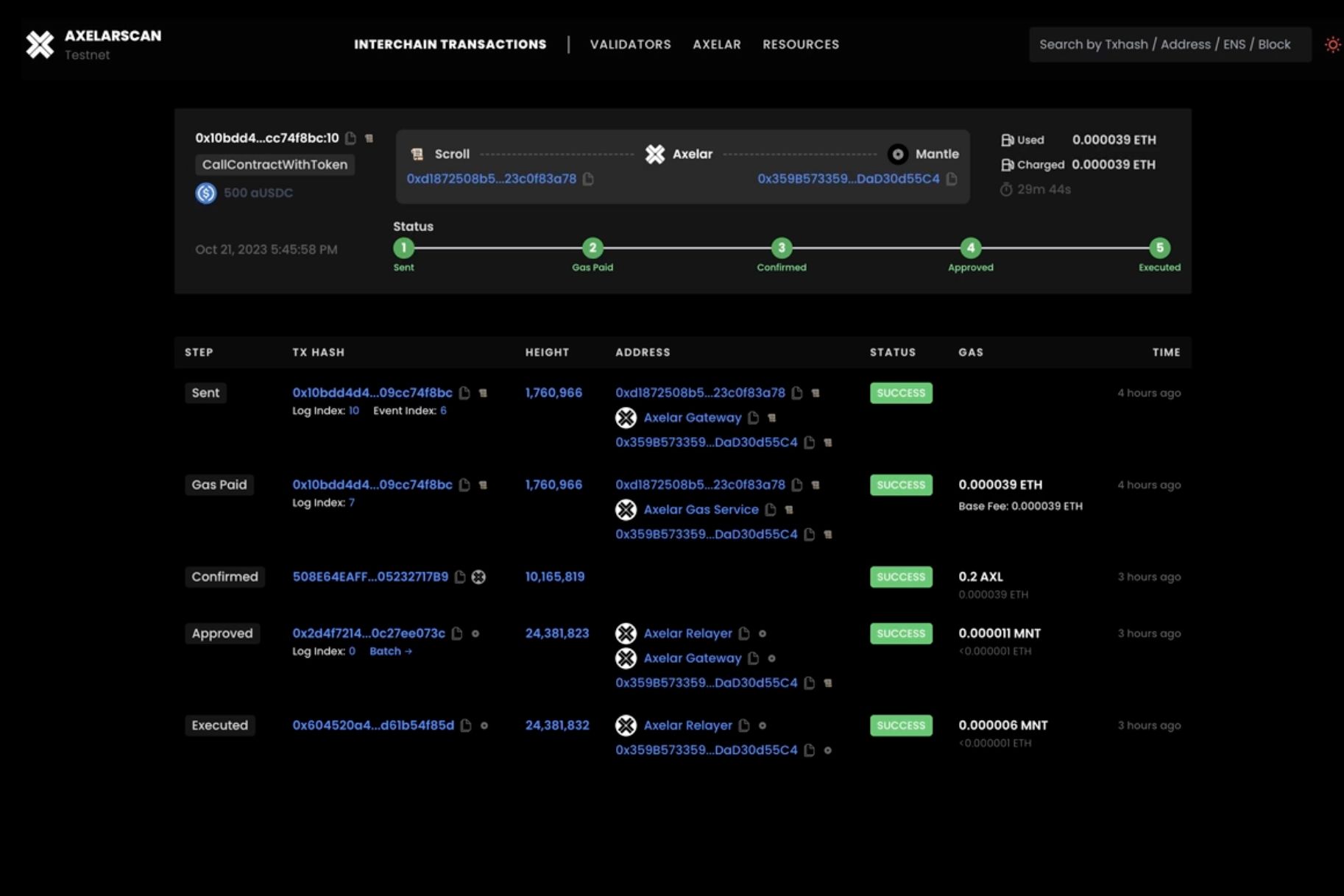Copy tx hash in the Sent row

coord(464,393)
